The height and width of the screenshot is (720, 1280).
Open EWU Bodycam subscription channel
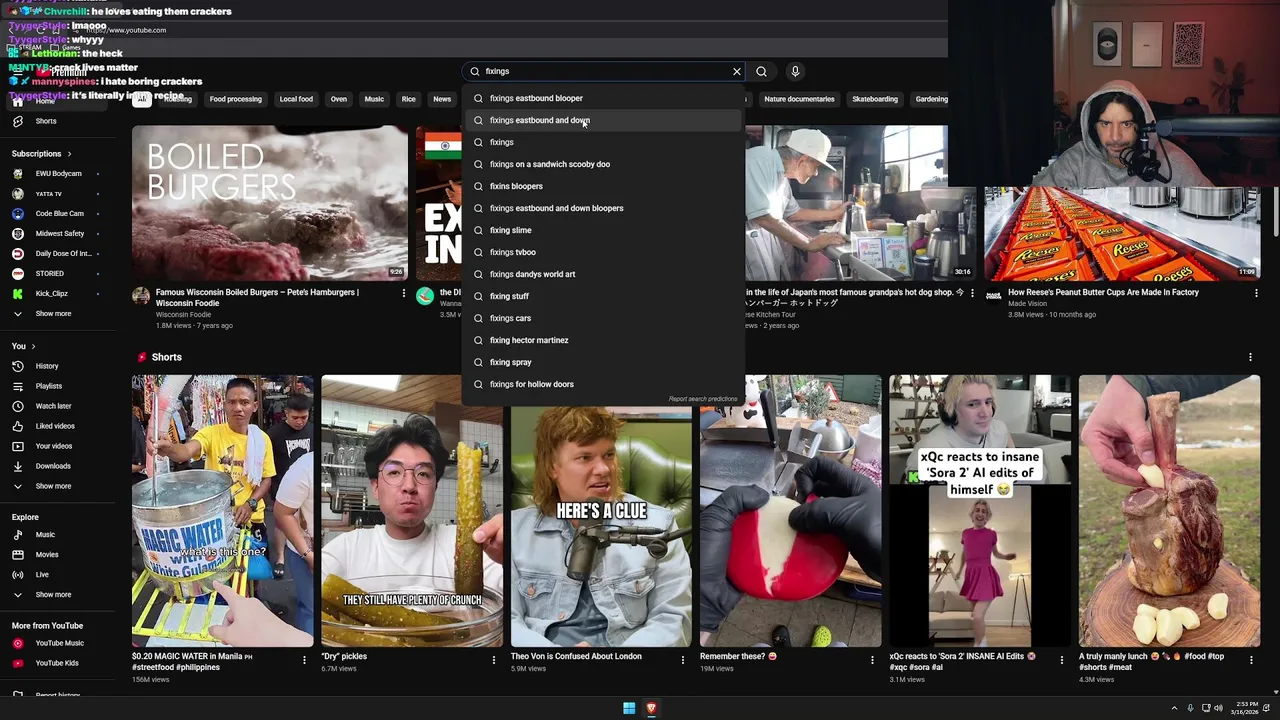(58, 174)
